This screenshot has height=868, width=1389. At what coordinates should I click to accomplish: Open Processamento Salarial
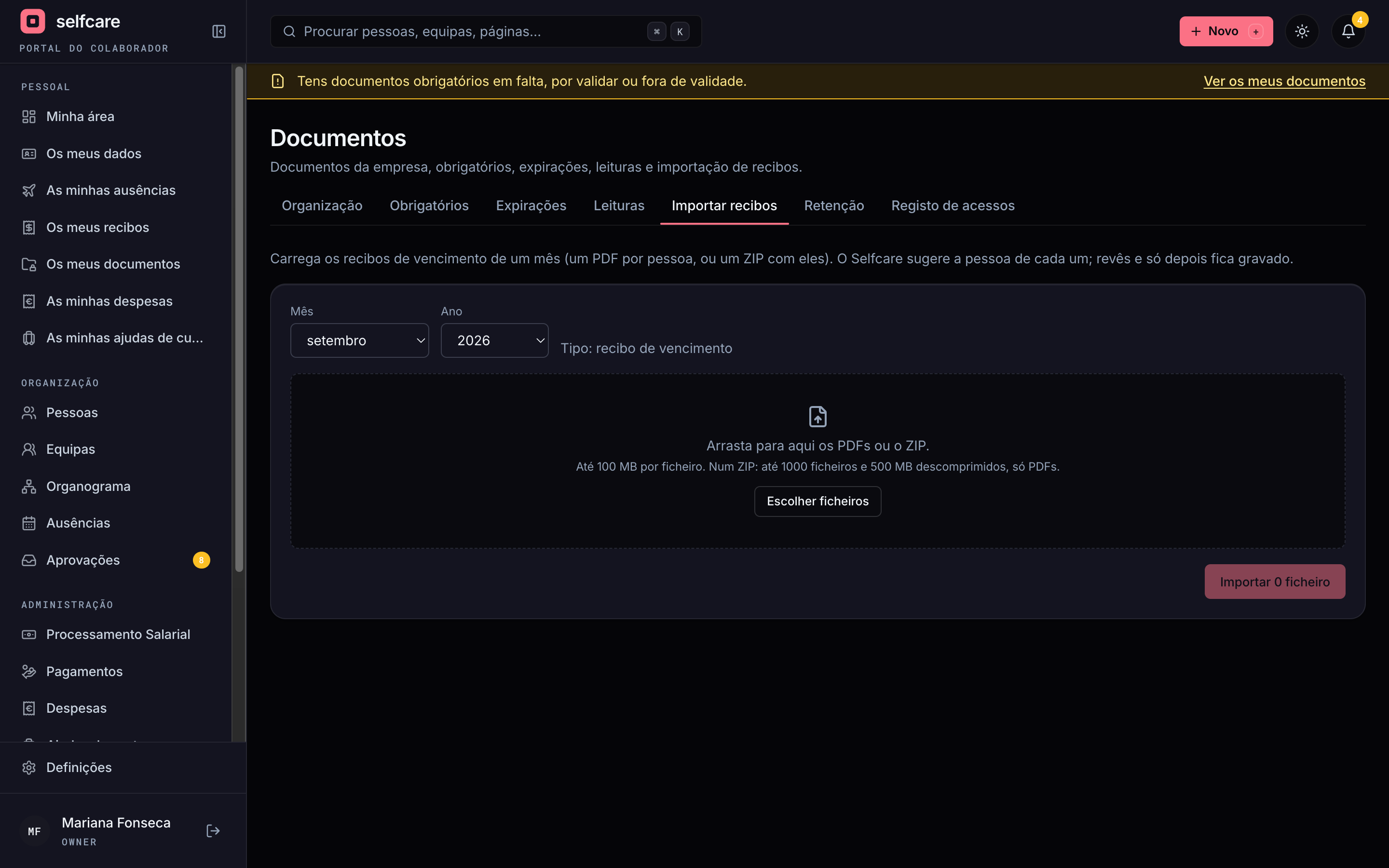point(116,634)
